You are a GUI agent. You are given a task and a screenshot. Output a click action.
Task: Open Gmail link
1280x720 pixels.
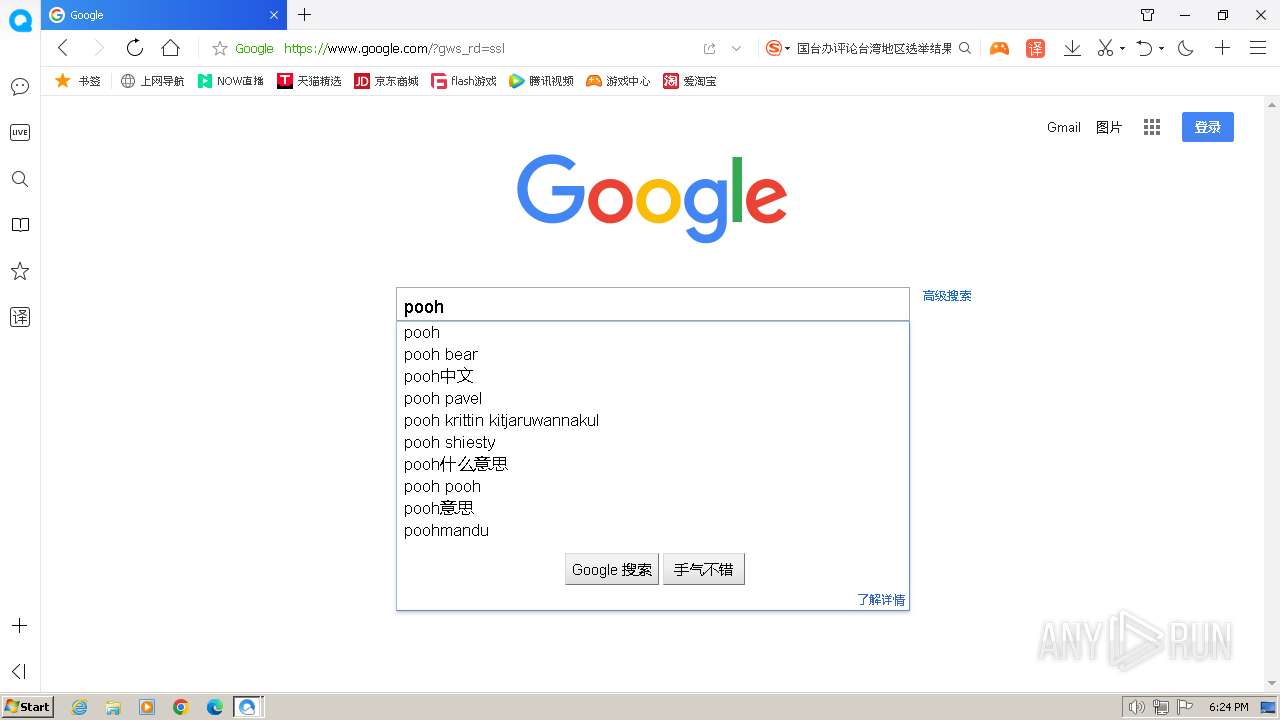1064,127
